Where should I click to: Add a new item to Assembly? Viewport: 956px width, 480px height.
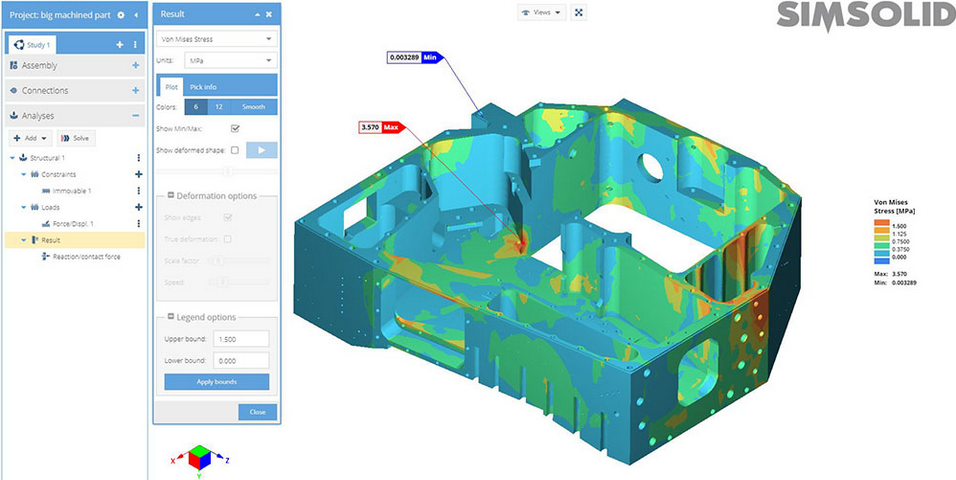click(136, 66)
